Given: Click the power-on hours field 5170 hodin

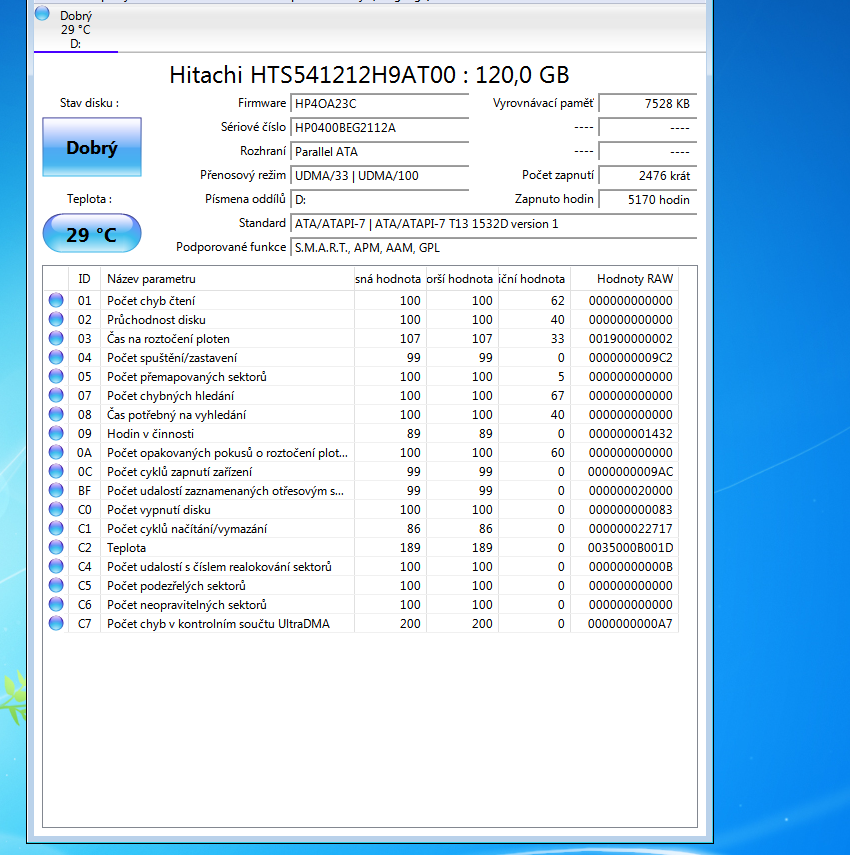Looking at the screenshot, I should click(648, 200).
